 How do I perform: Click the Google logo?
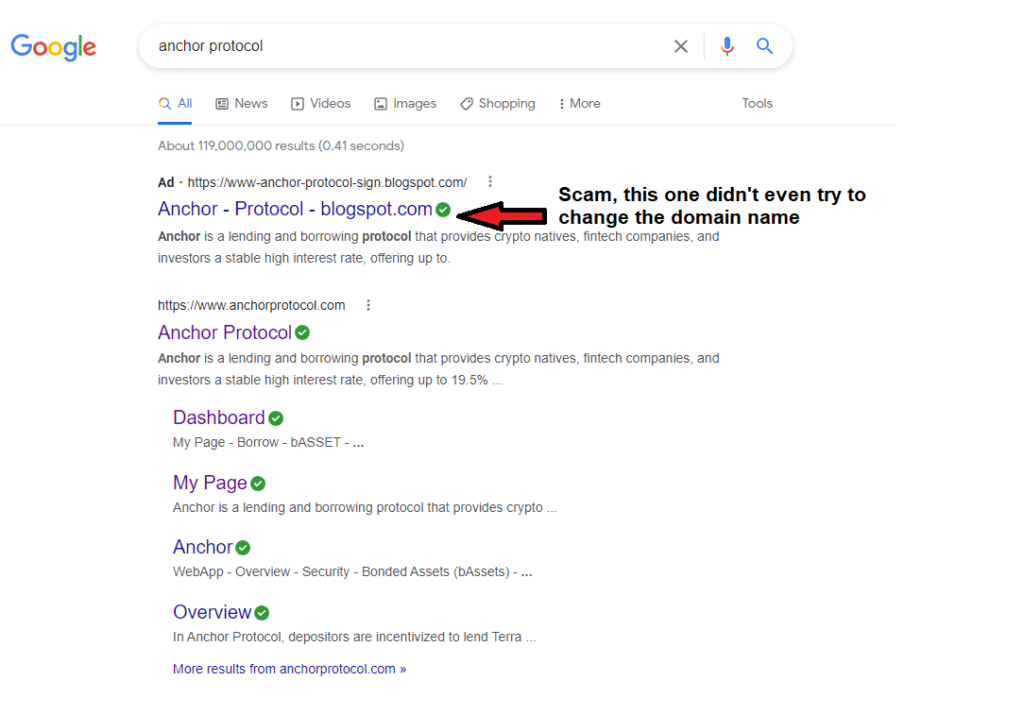click(x=53, y=46)
